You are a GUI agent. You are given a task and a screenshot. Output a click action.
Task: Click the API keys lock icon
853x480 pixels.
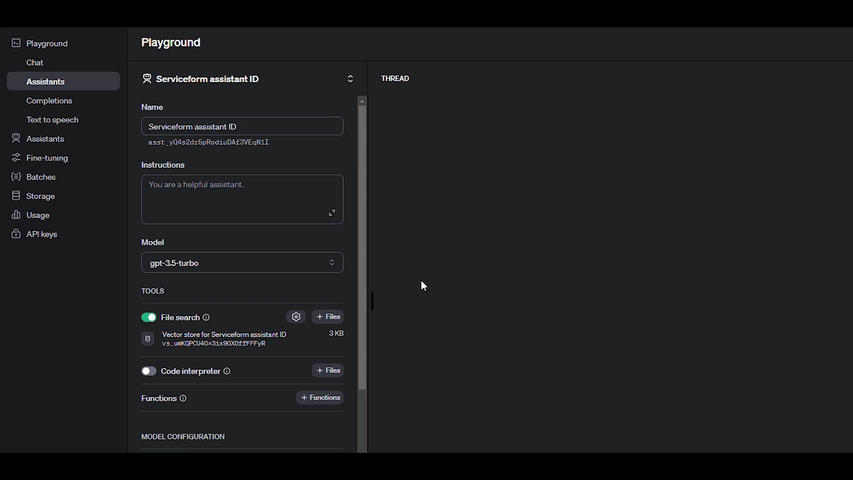[16, 233]
